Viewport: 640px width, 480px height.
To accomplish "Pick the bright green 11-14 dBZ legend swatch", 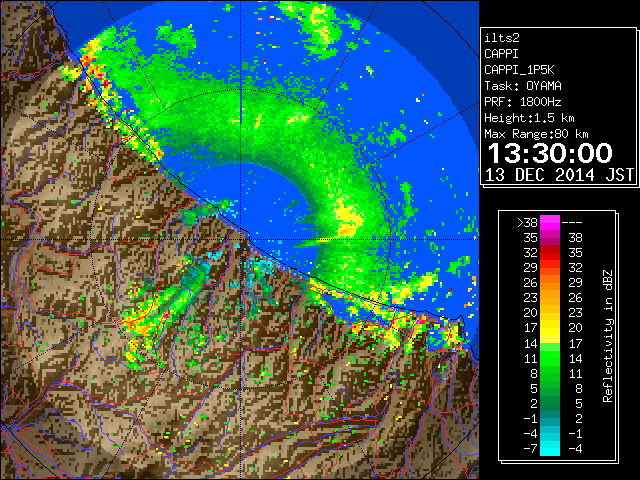I will (550, 358).
